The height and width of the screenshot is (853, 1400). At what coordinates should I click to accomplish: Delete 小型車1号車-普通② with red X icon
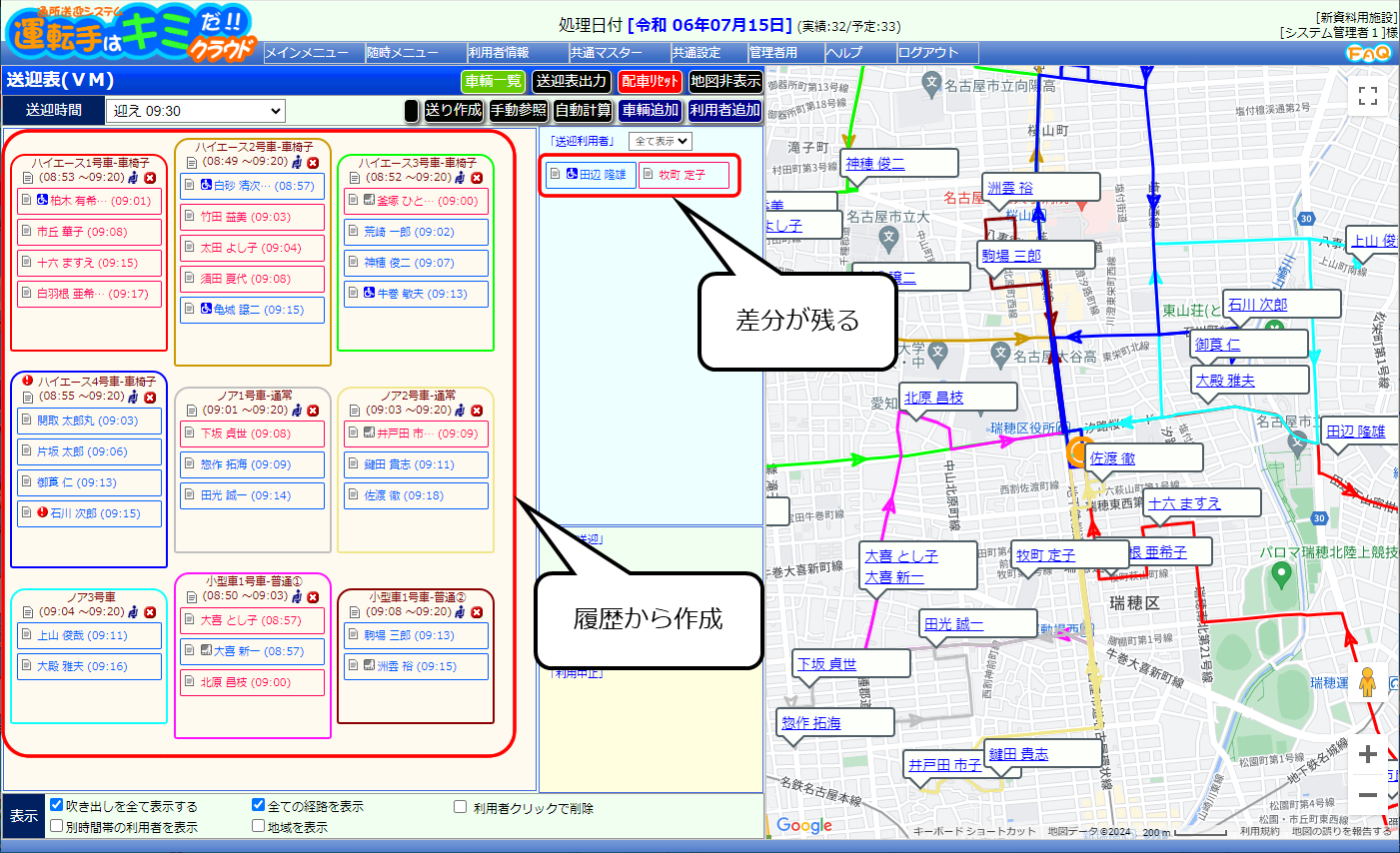point(477,612)
